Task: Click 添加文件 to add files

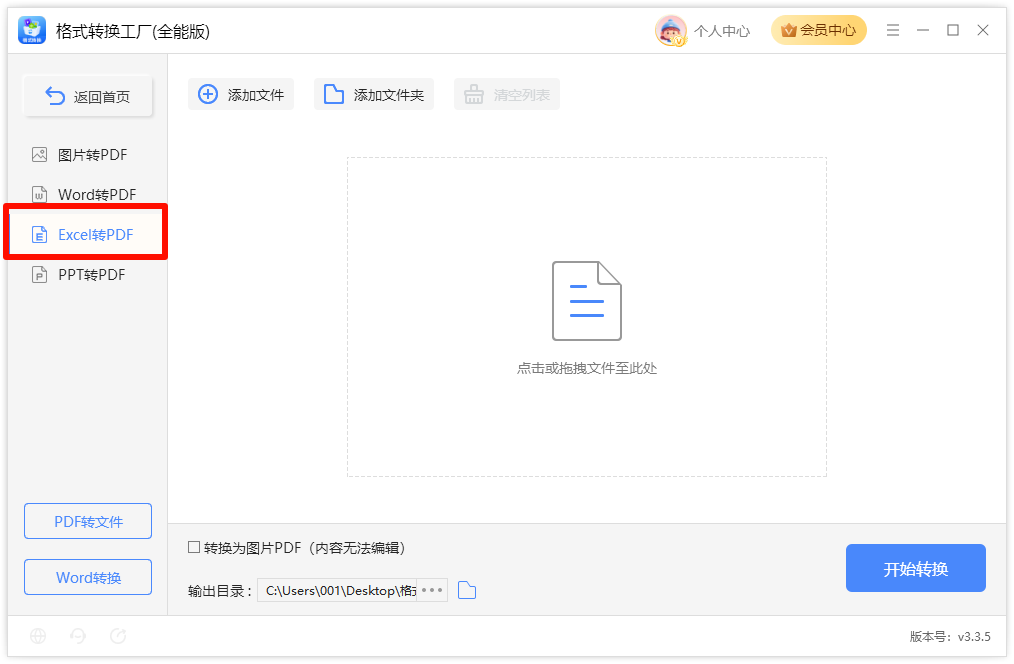Action: point(241,94)
